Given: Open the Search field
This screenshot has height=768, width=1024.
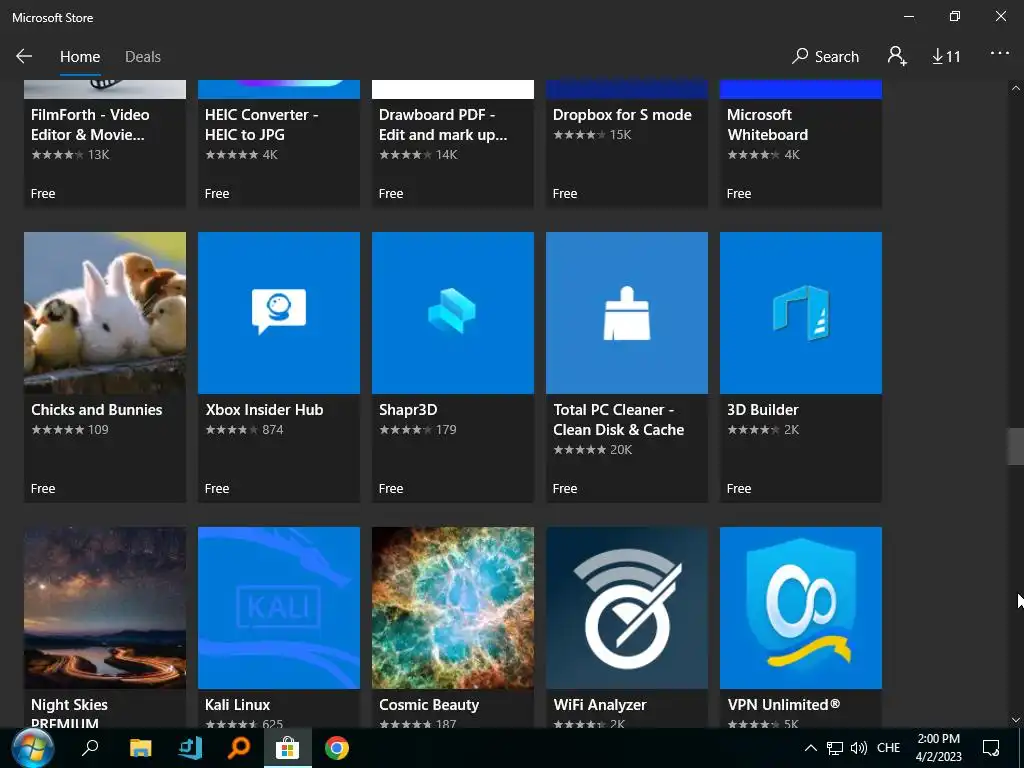Looking at the screenshot, I should point(825,57).
